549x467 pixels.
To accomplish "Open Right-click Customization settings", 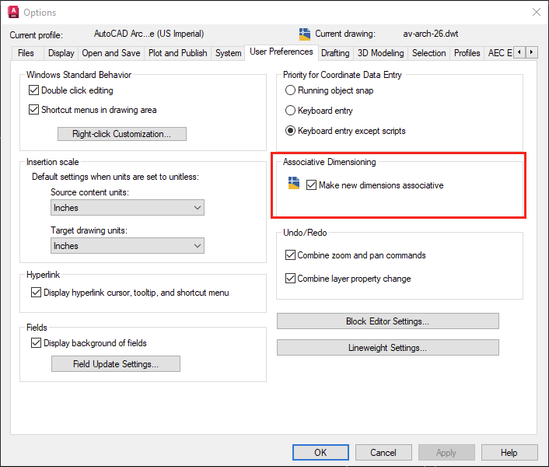I will click(122, 134).
